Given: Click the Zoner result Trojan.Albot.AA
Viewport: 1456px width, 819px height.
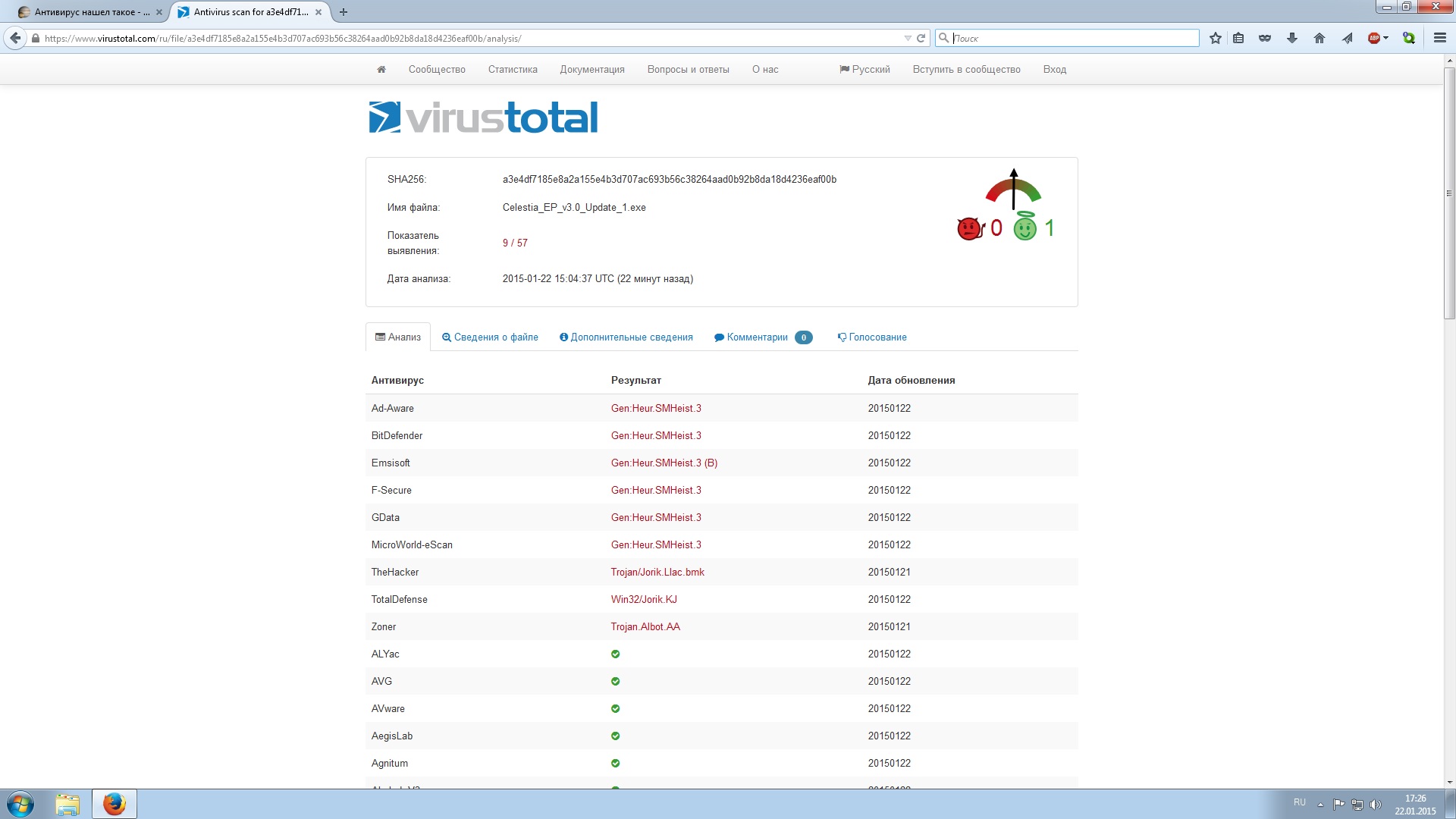Looking at the screenshot, I should (x=645, y=626).
